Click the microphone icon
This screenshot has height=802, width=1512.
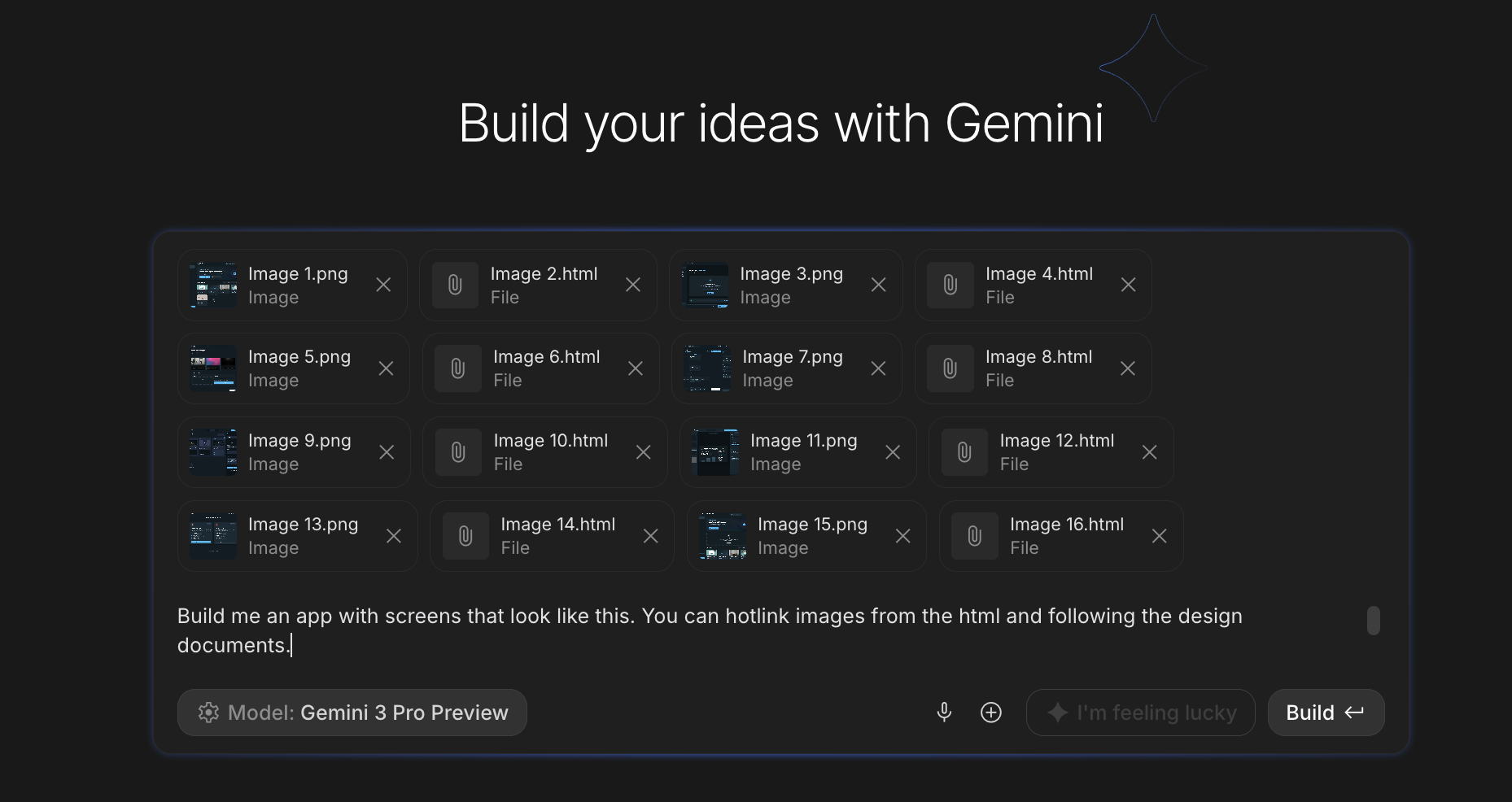944,712
